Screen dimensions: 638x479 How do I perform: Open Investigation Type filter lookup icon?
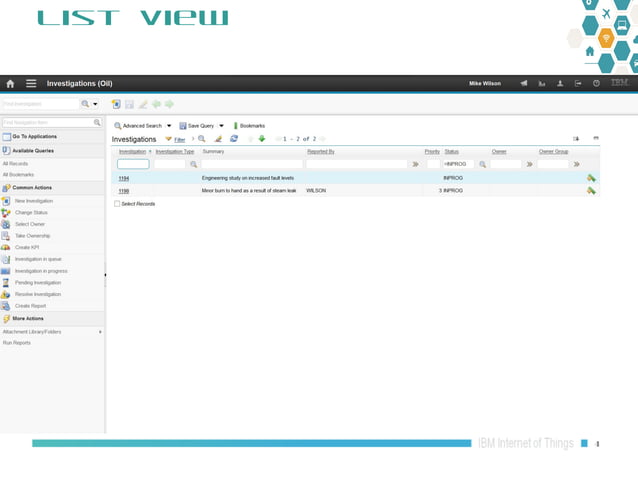(x=194, y=164)
